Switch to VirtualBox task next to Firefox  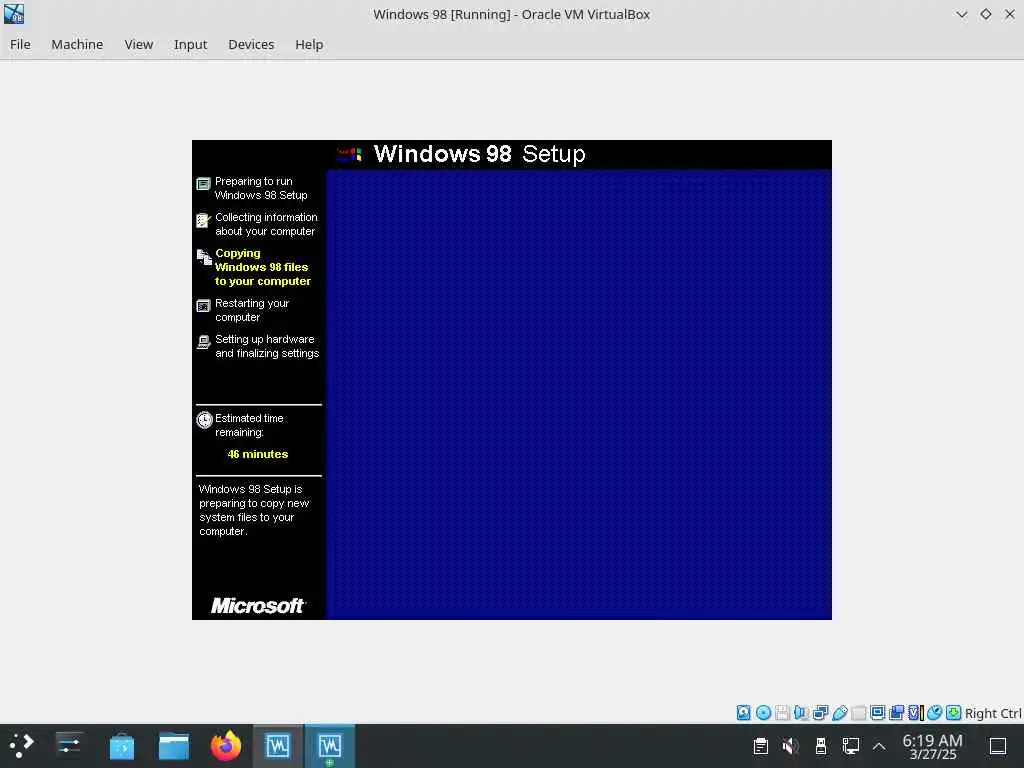pos(278,746)
